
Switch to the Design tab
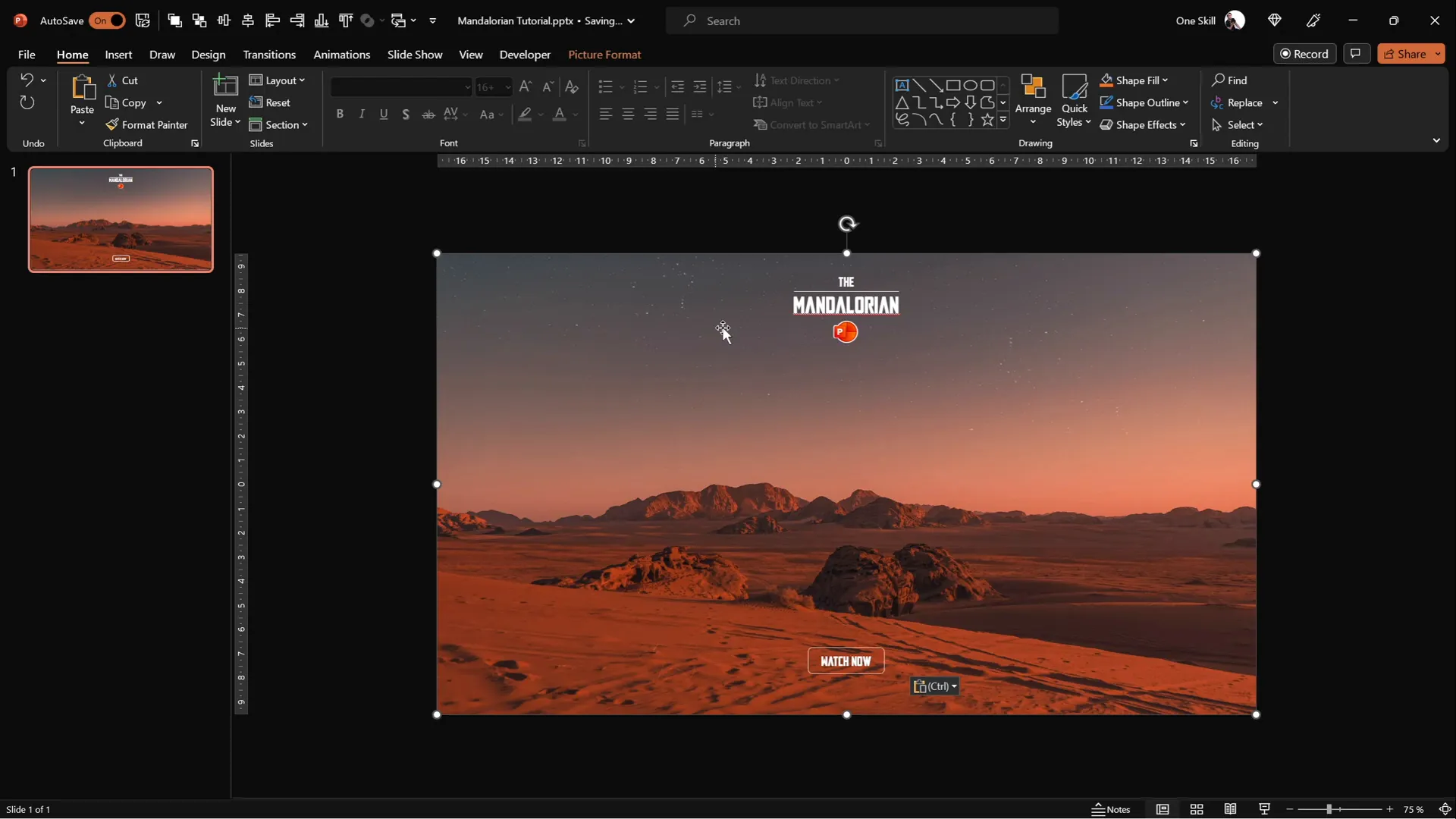(209, 55)
